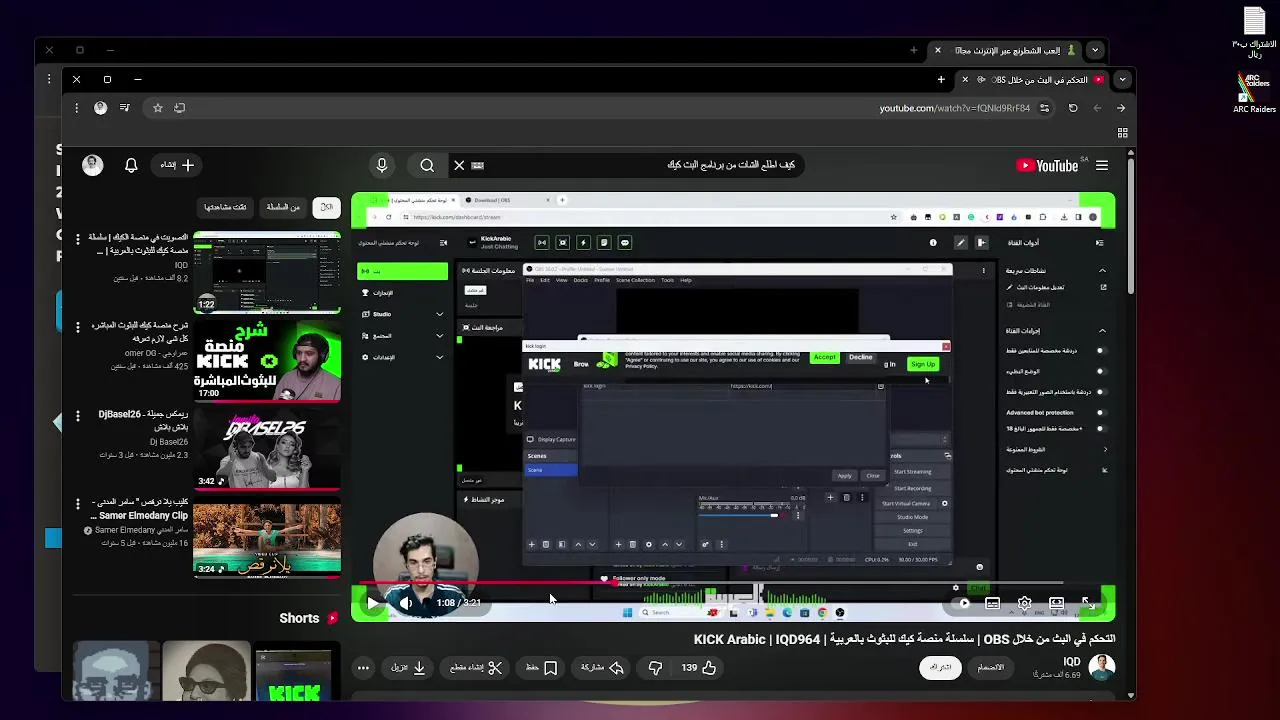Open options menu for the 1:22 video
Screen dimensions: 1280x720
point(77,239)
